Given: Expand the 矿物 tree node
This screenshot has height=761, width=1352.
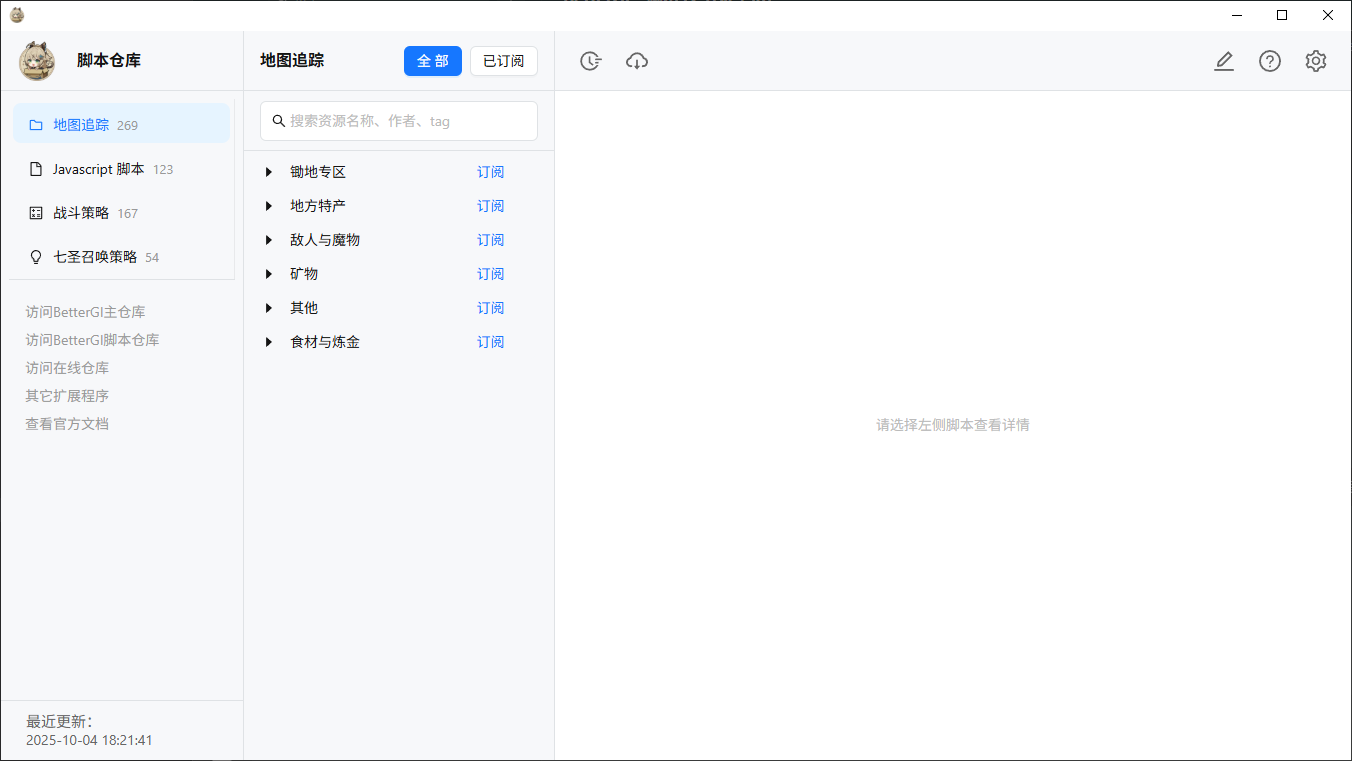Looking at the screenshot, I should (269, 274).
